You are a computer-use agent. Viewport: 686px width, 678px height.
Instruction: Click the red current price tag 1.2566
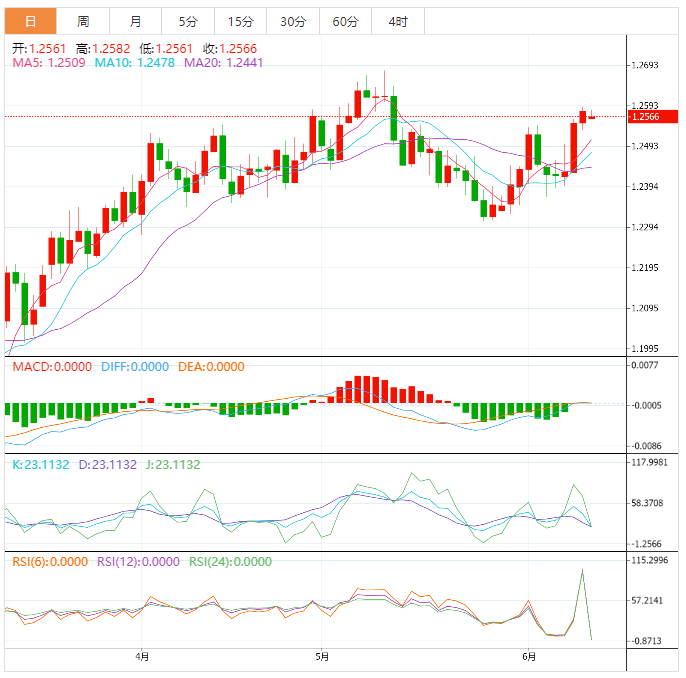645,117
